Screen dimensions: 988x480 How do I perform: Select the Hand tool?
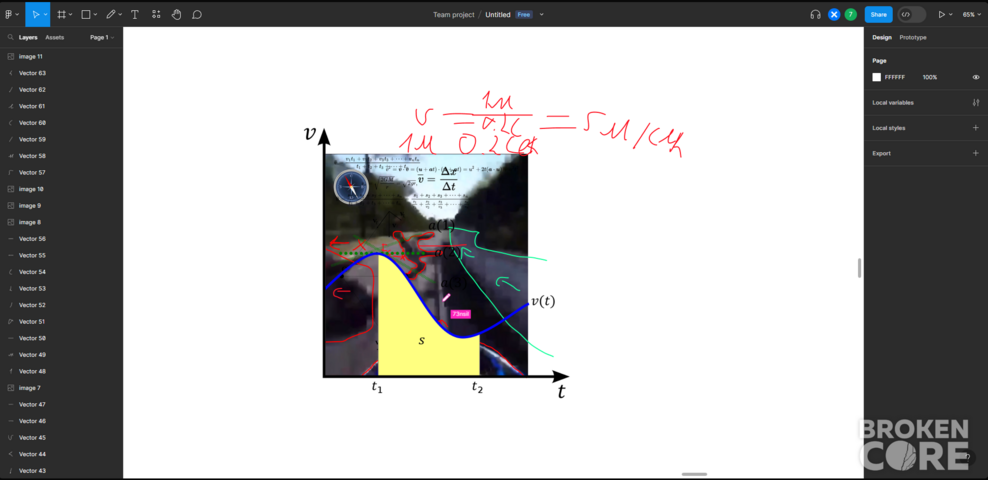pyautogui.click(x=177, y=14)
